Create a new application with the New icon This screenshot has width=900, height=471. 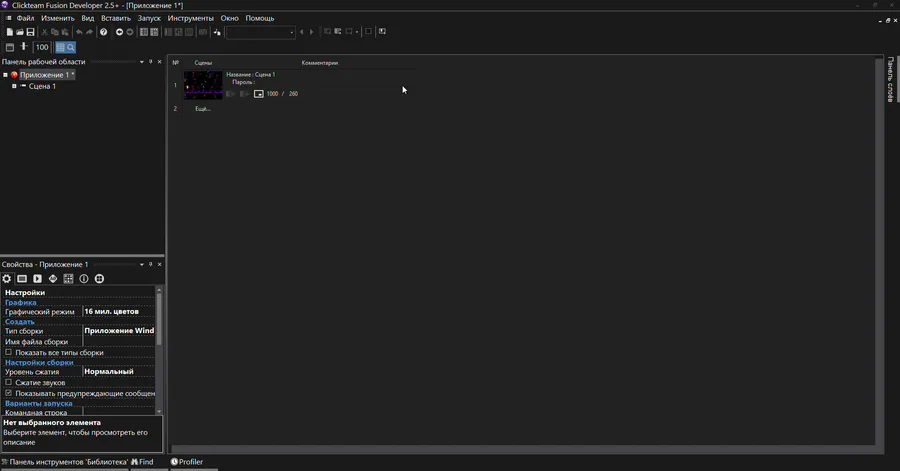click(10, 32)
